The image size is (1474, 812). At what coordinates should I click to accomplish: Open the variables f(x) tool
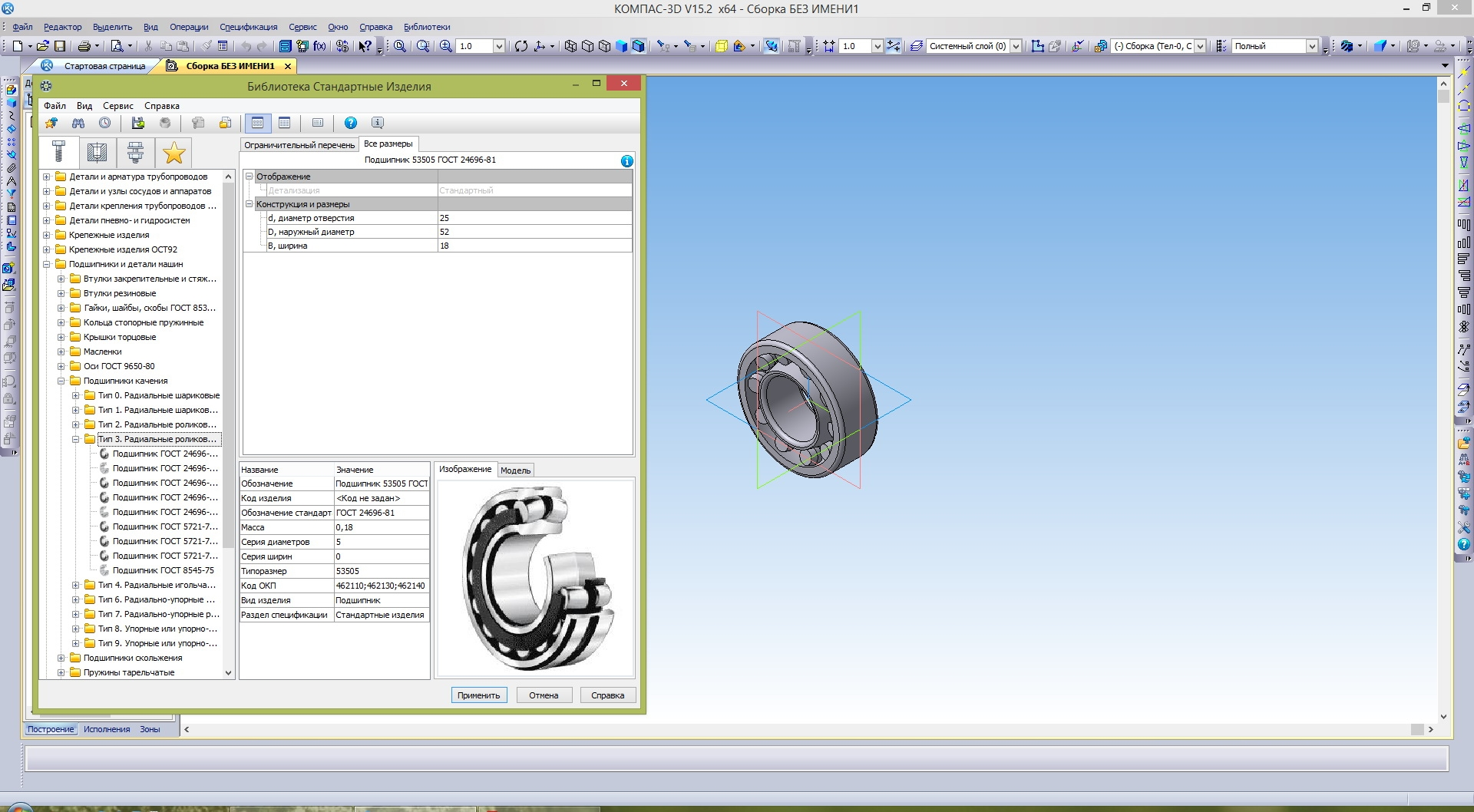click(x=319, y=46)
